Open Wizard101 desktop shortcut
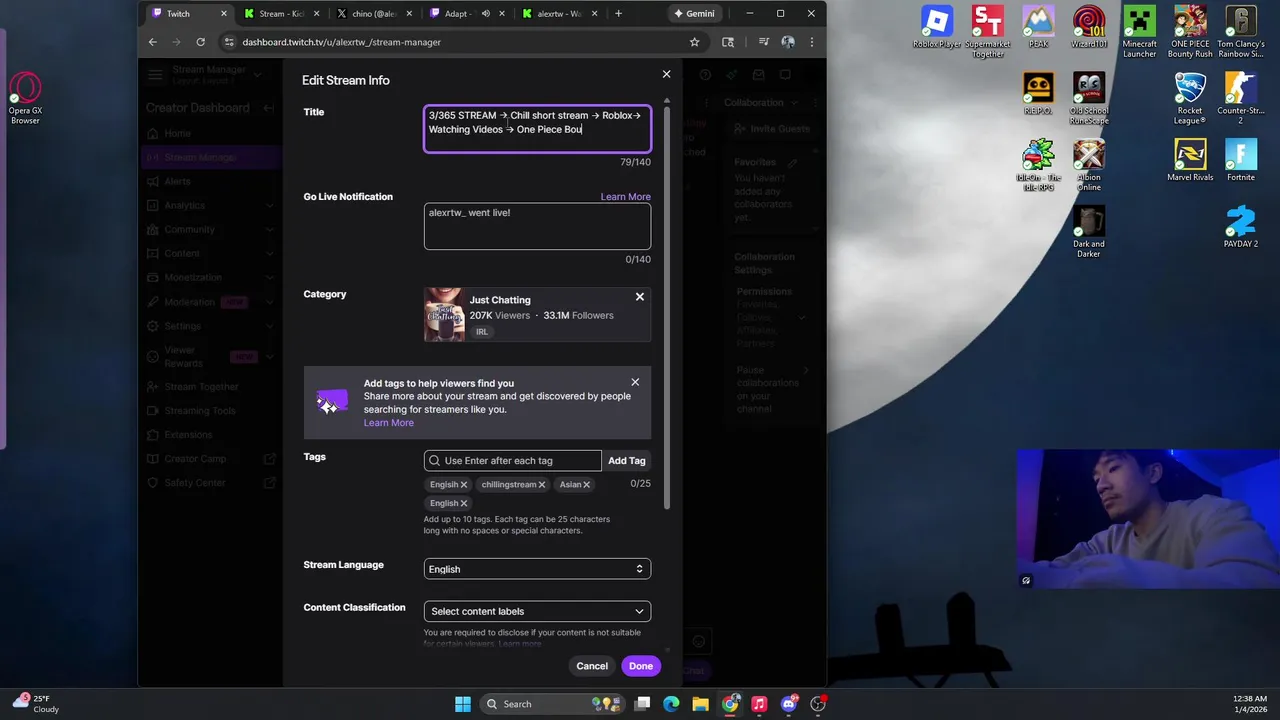1280x720 pixels. [1089, 27]
